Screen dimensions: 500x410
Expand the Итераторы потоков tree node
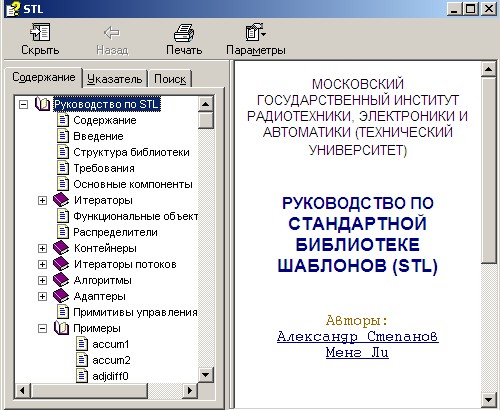click(42, 264)
